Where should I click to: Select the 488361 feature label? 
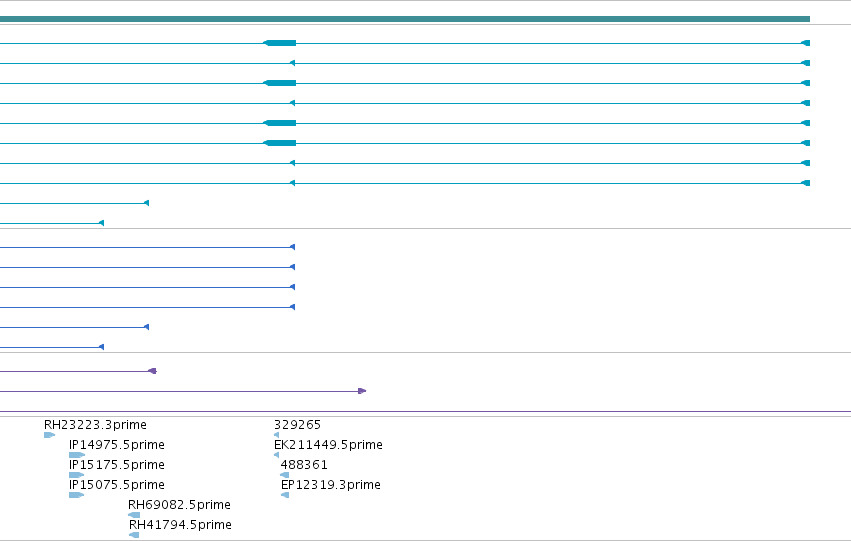(x=304, y=464)
